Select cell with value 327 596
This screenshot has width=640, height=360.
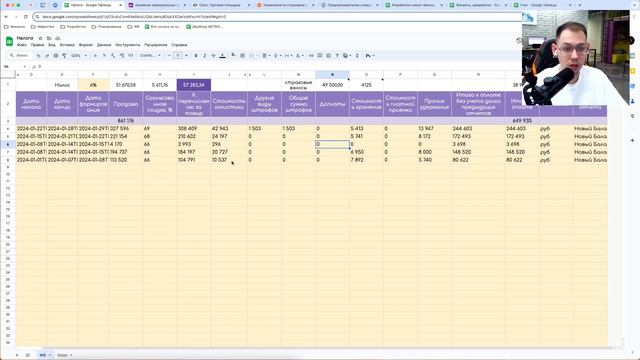(126, 128)
